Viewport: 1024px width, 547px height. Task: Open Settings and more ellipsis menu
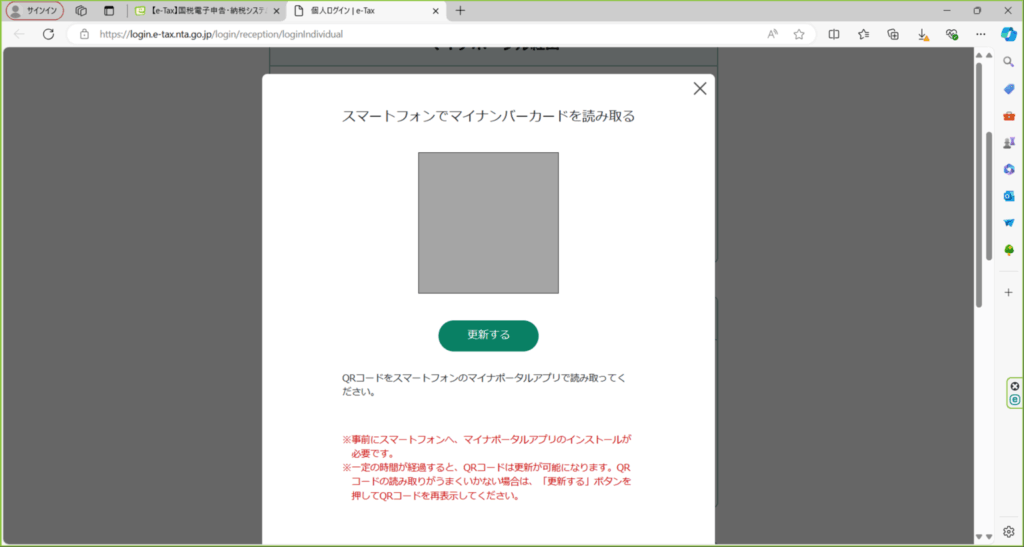[x=981, y=34]
